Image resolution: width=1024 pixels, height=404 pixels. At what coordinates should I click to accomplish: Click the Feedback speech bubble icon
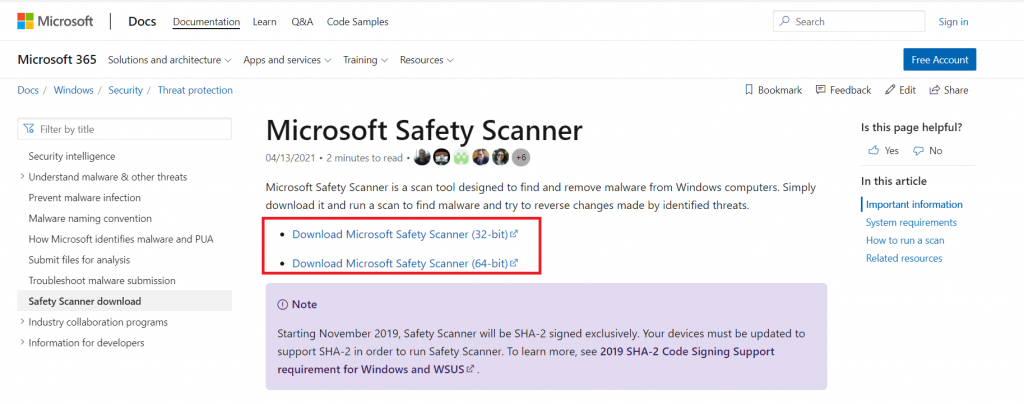821,90
